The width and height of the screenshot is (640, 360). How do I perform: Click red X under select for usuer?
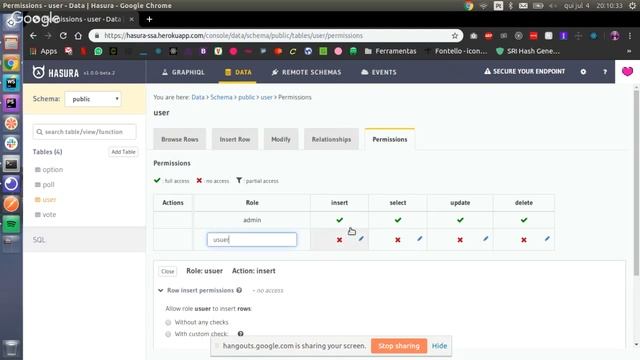pos(398,240)
